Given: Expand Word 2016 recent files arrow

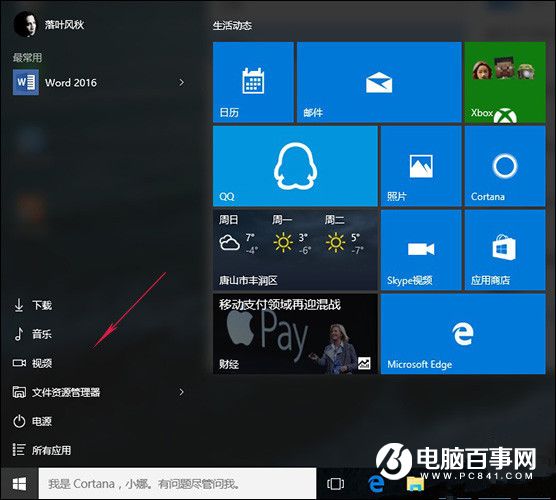Looking at the screenshot, I should pyautogui.click(x=181, y=82).
